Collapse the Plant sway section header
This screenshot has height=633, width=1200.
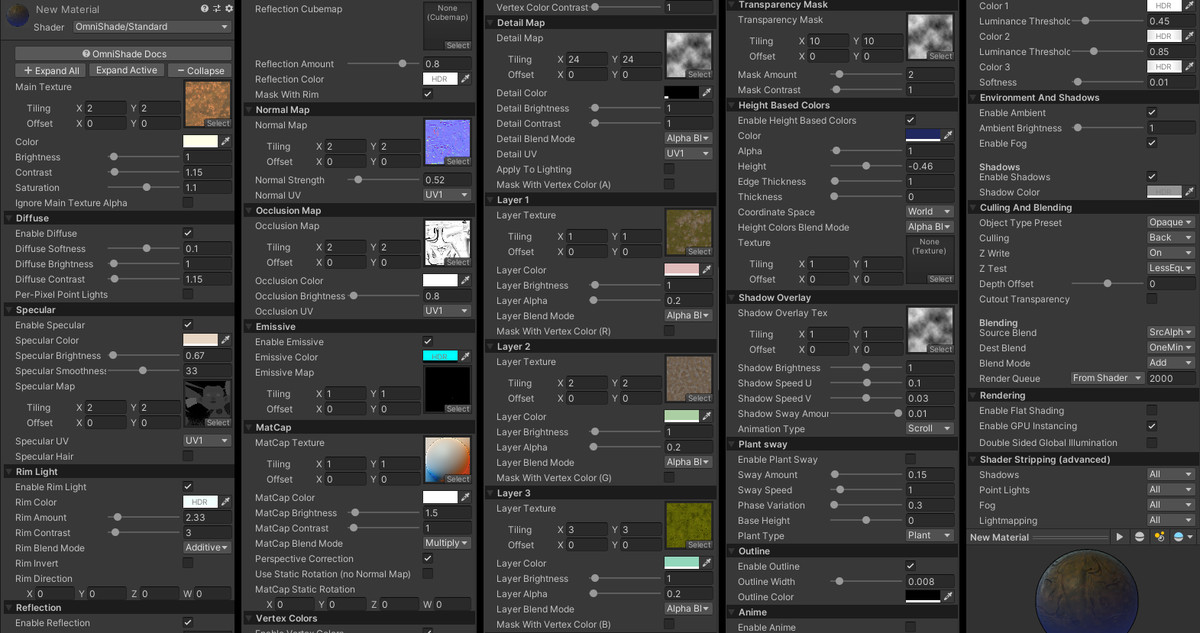pos(842,444)
